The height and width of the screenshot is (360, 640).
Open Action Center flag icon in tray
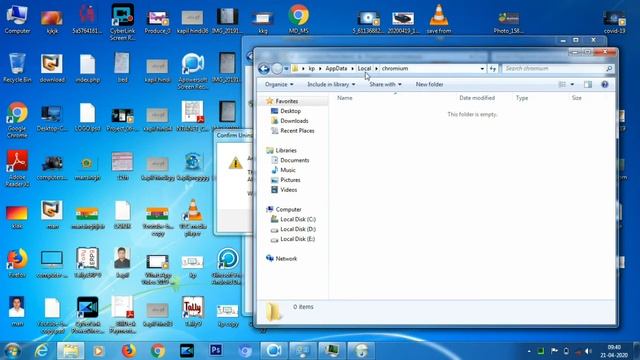click(x=554, y=351)
